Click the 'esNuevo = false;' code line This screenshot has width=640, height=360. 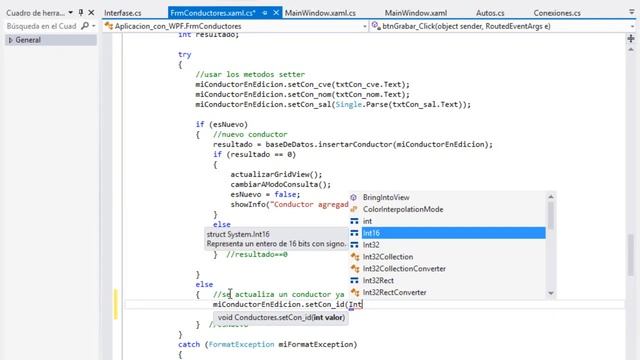265,194
